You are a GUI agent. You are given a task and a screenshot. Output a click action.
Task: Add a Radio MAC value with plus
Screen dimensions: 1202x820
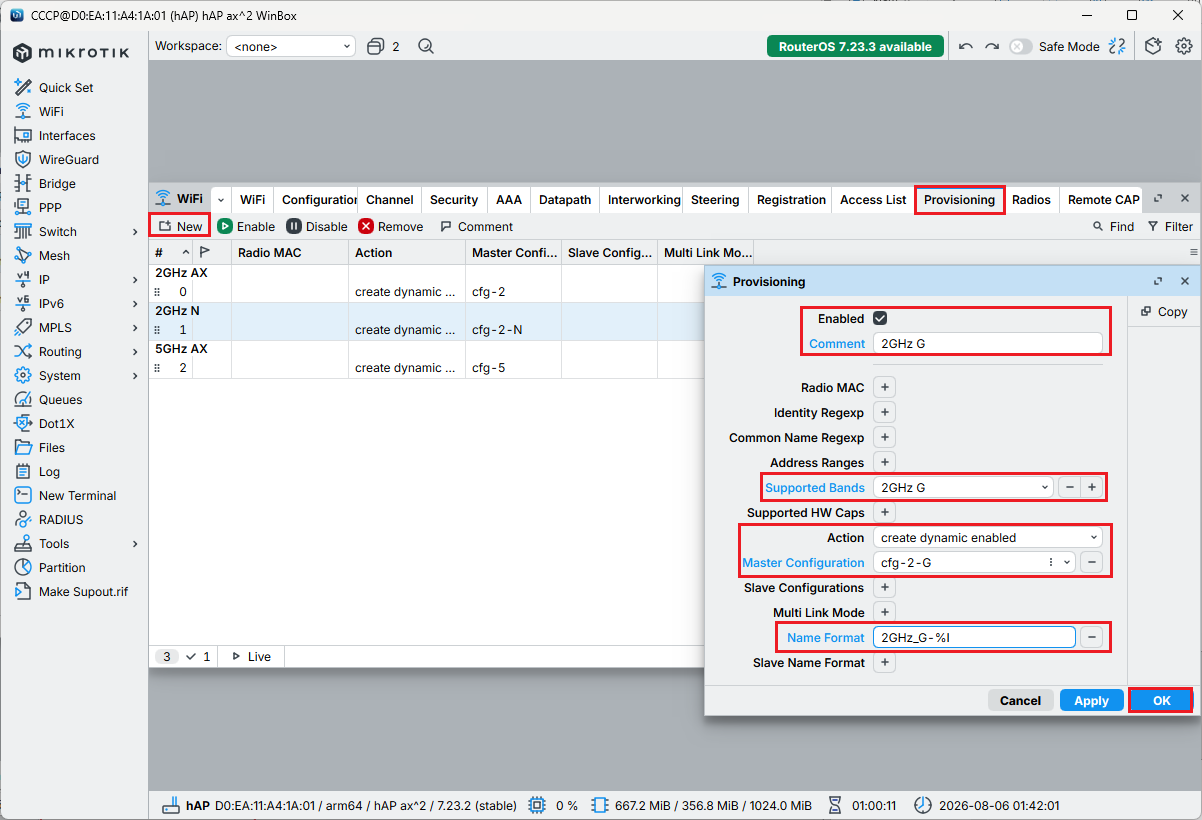click(x=884, y=387)
